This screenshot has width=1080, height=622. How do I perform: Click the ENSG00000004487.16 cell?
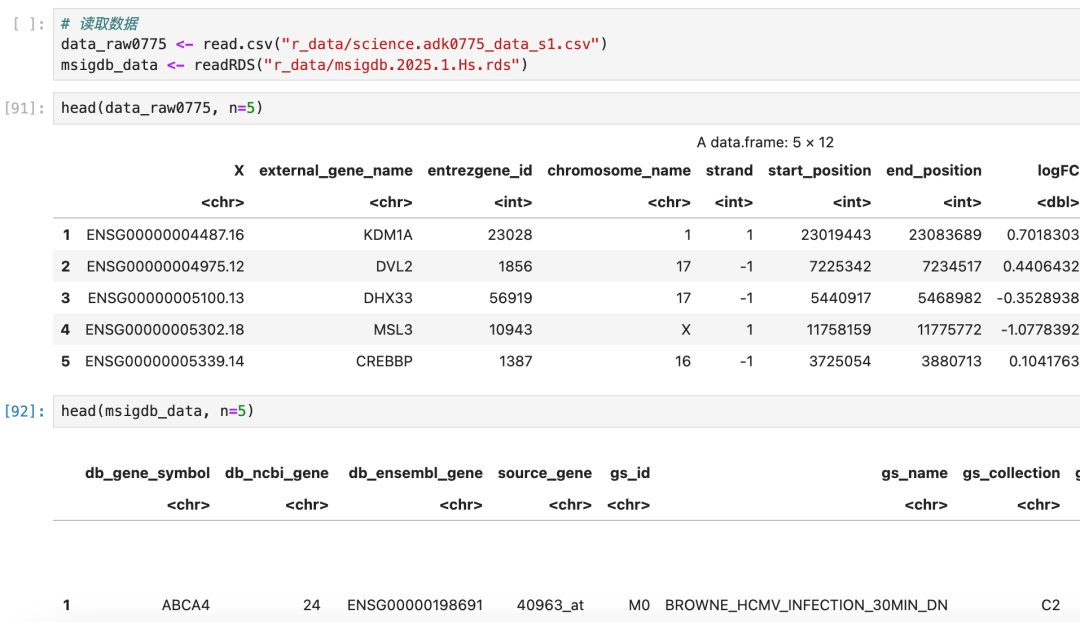pos(165,235)
